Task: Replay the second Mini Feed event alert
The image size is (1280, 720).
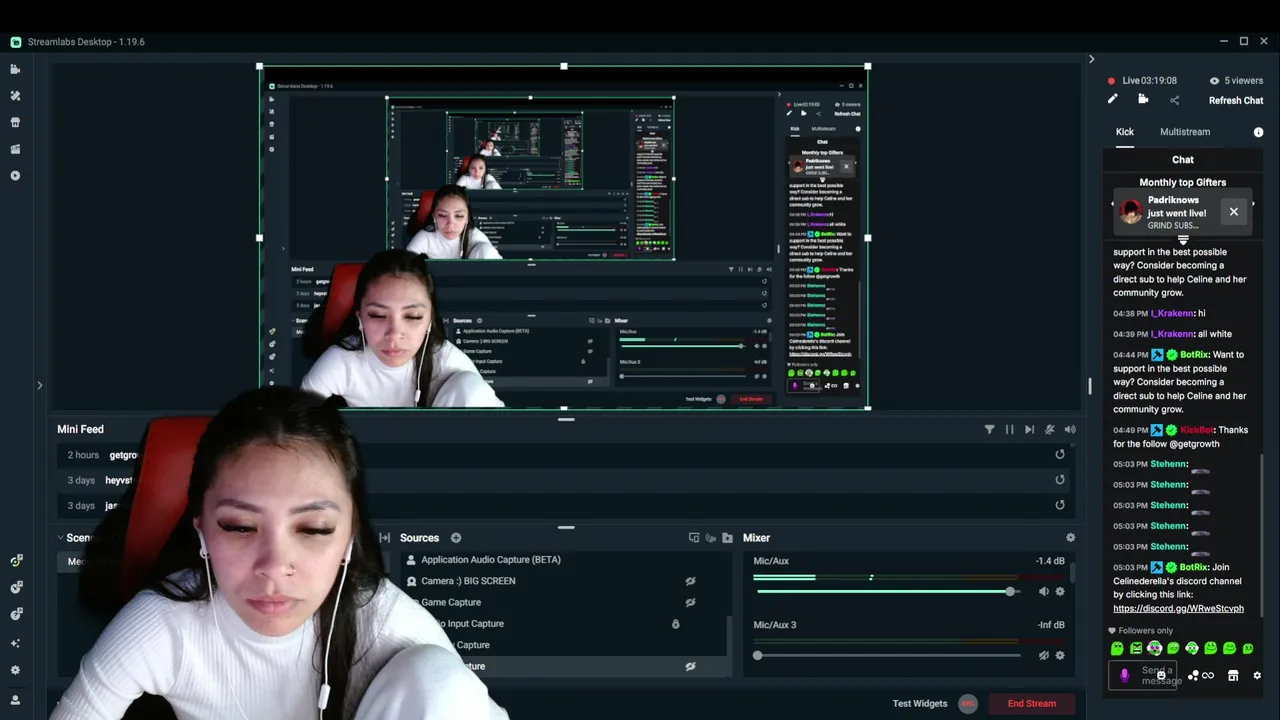Action: click(1060, 479)
